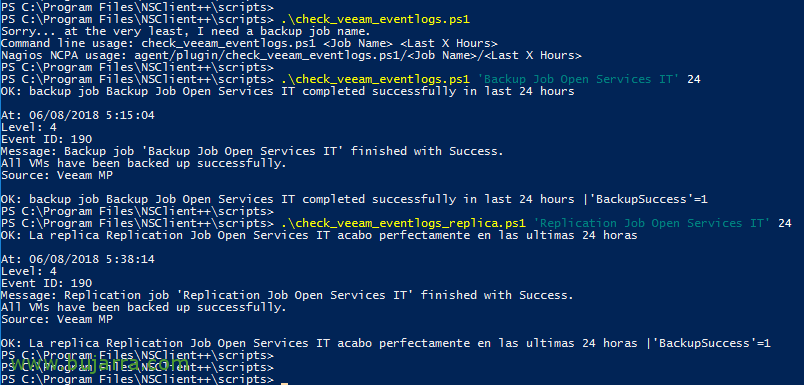This screenshot has width=804, height=385.
Task: Click the first 'Source: Veeam MP' line
Action: click(x=57, y=175)
